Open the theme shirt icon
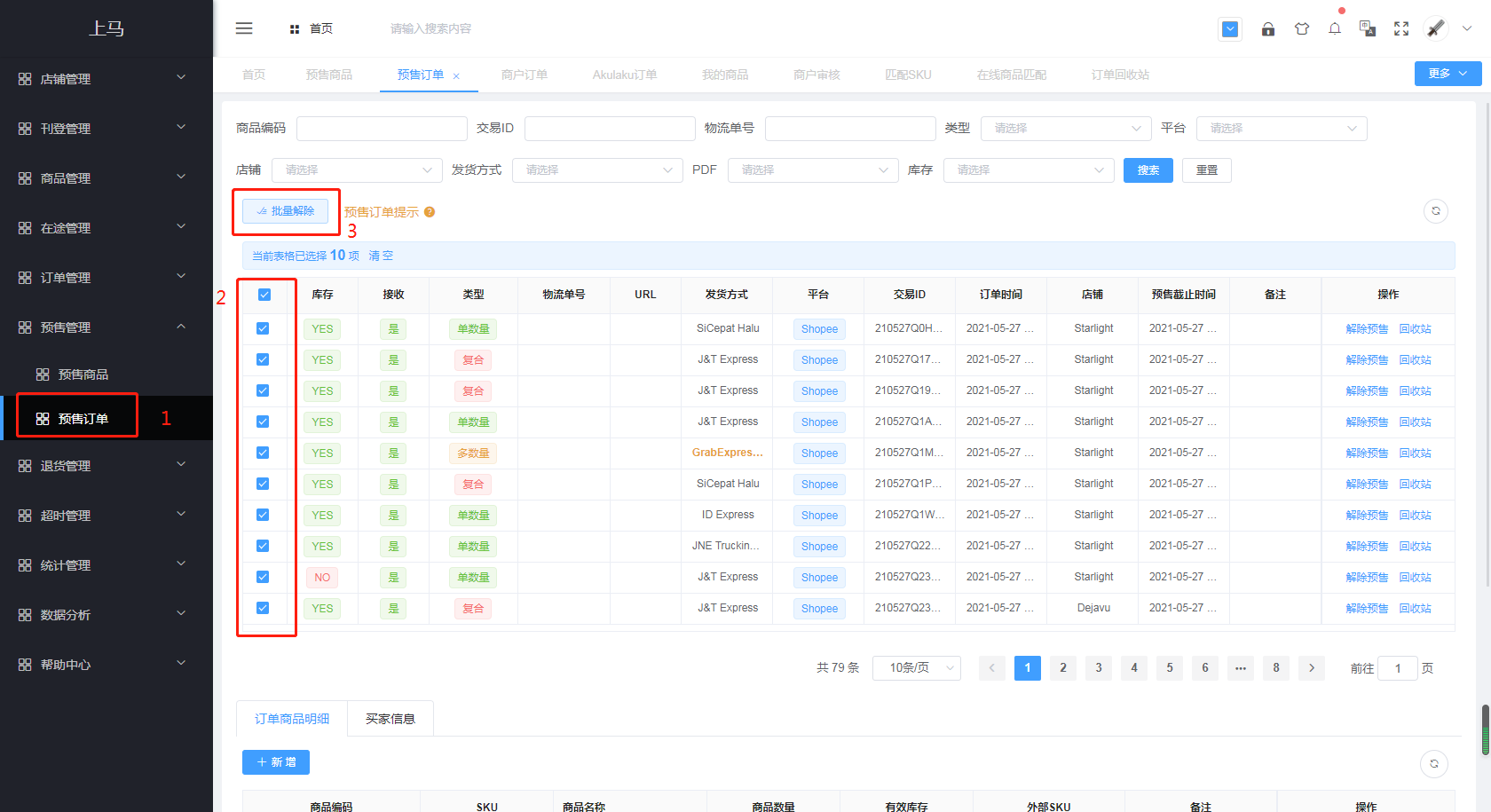Viewport: 1491px width, 812px height. click(x=1302, y=29)
